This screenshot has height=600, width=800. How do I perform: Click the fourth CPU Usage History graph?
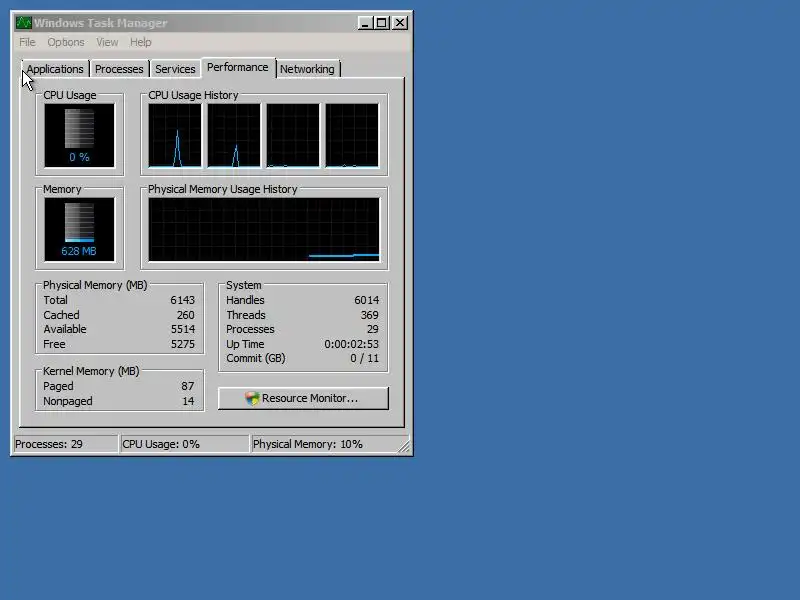(352, 135)
